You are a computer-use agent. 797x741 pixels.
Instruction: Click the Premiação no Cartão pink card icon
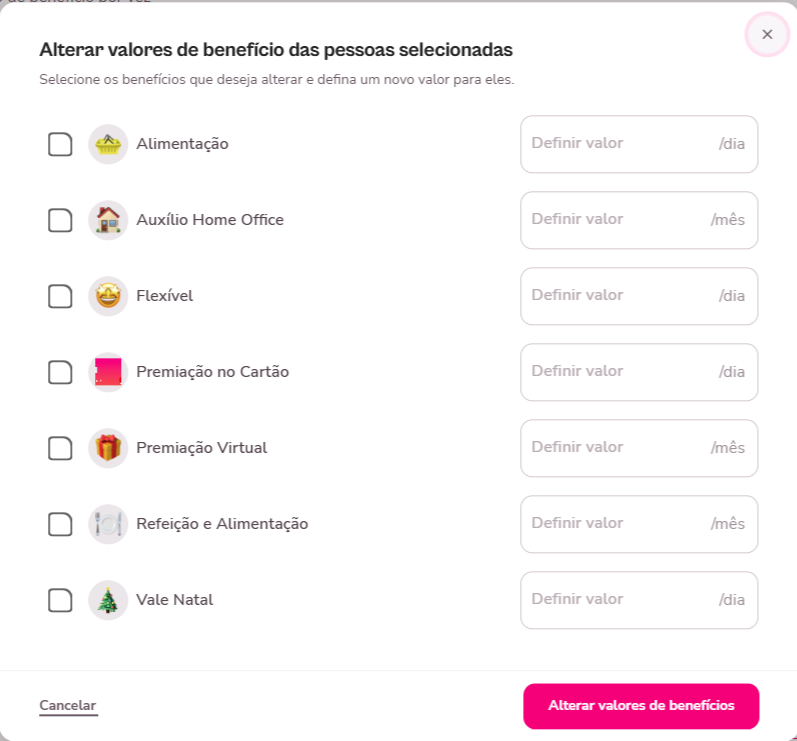108,372
